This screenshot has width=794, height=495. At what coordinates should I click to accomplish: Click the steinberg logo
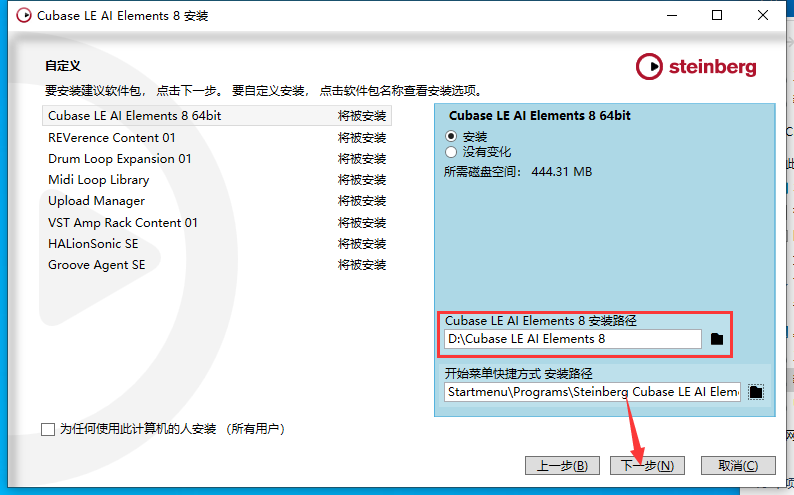click(696, 66)
